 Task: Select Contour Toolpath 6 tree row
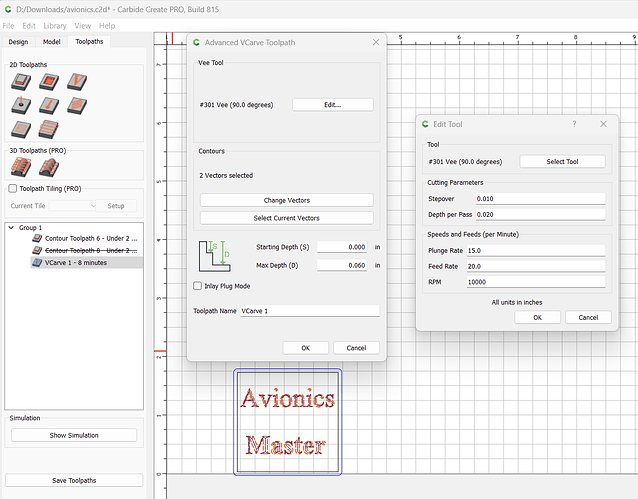coord(86,238)
